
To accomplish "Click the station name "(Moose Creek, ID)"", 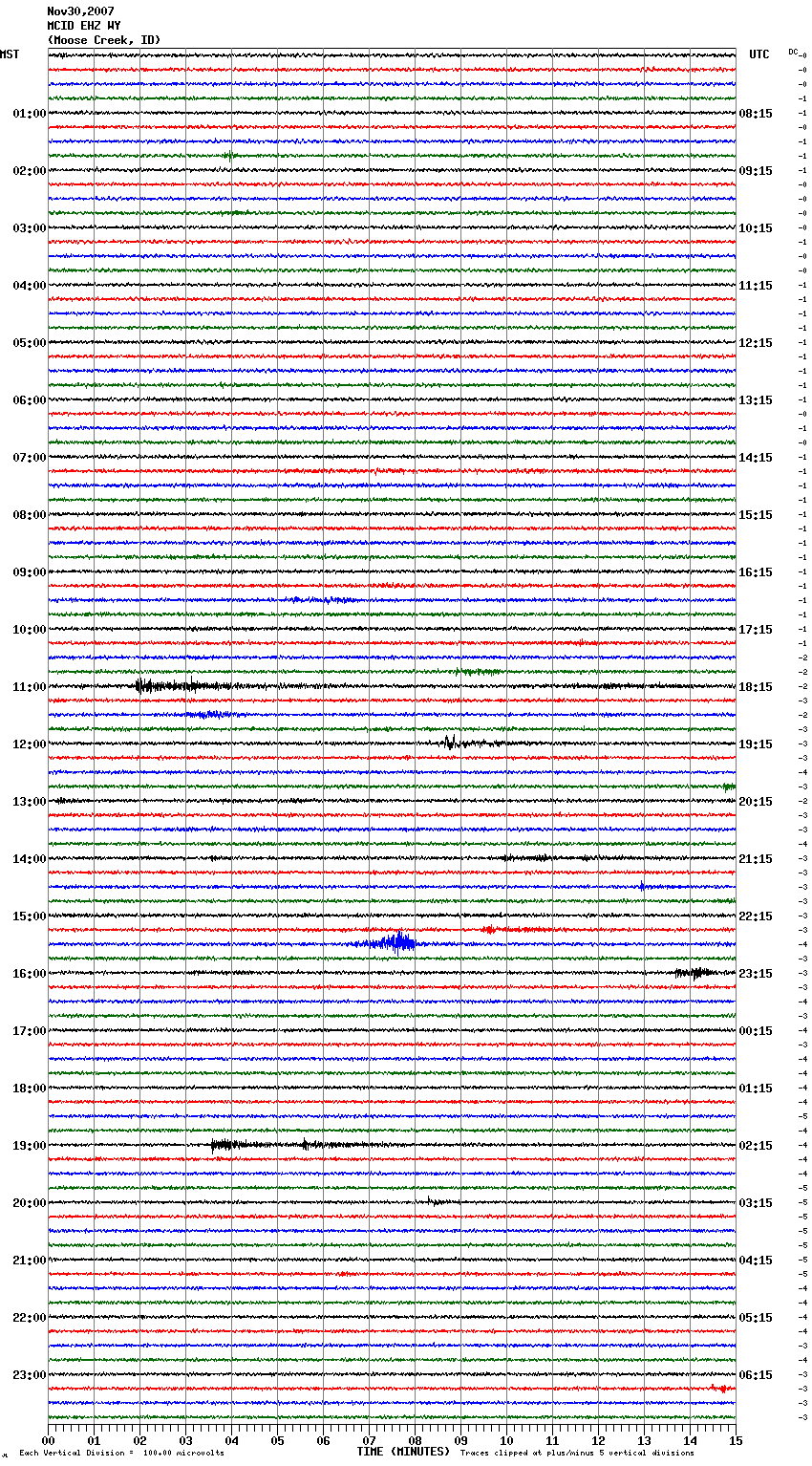I will [104, 40].
